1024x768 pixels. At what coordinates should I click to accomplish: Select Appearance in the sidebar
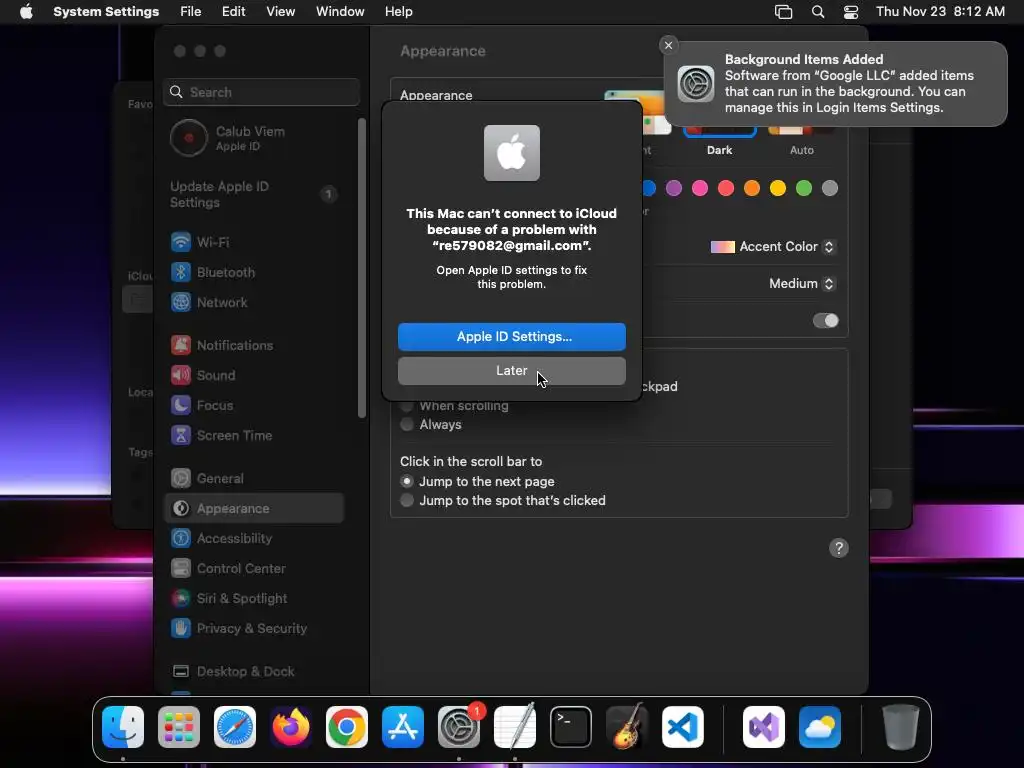pyautogui.click(x=254, y=509)
